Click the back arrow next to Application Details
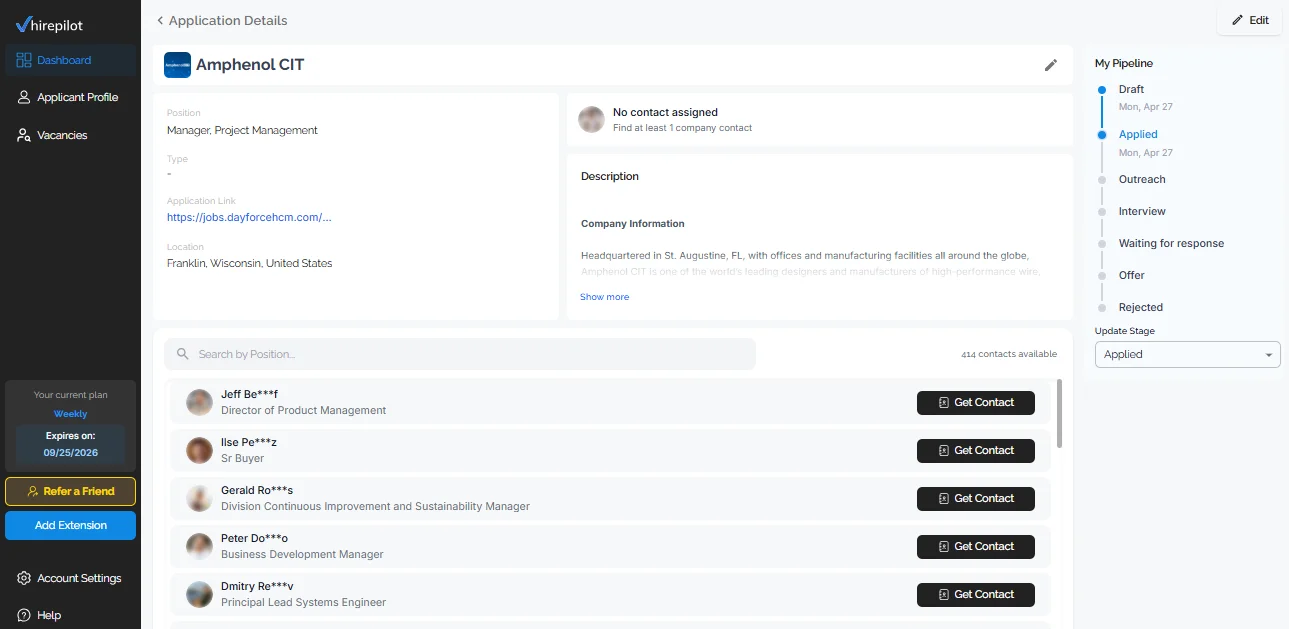The image size is (1289, 629). pyautogui.click(x=159, y=20)
